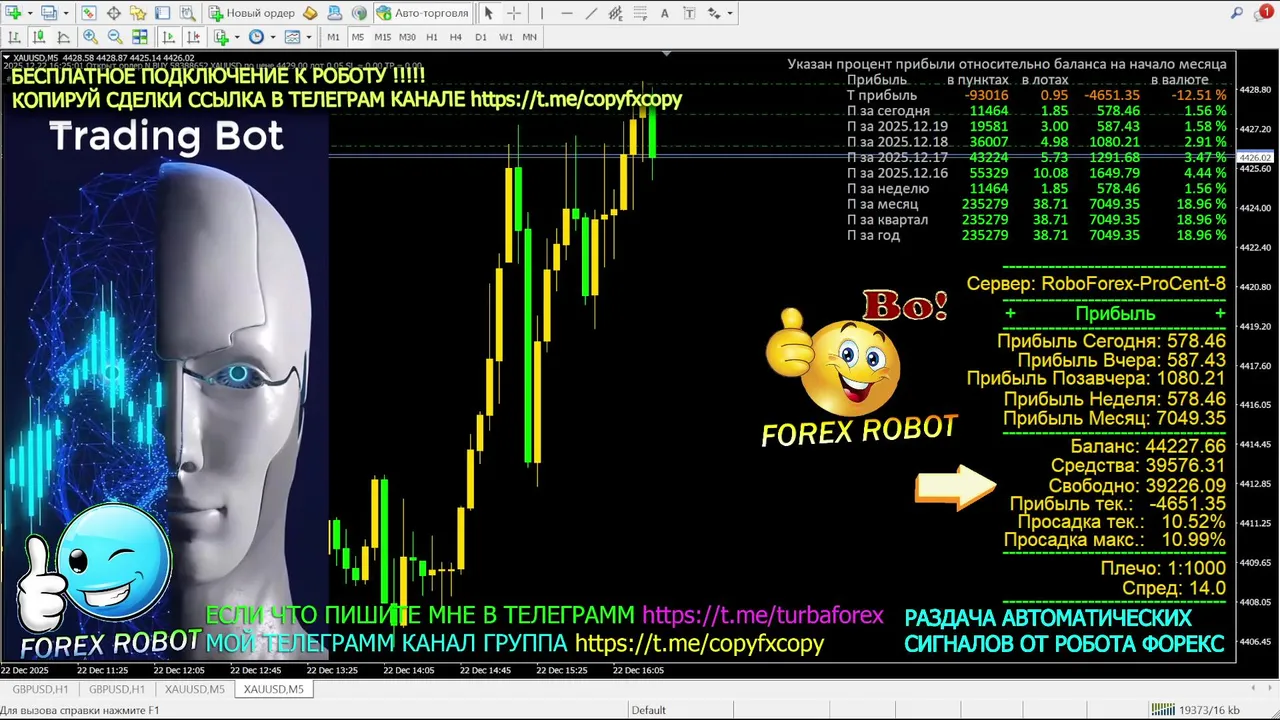Image resolution: width=1280 pixels, height=720 pixels.
Task: Open the Navigator panel star-folder icon
Action: [138, 13]
